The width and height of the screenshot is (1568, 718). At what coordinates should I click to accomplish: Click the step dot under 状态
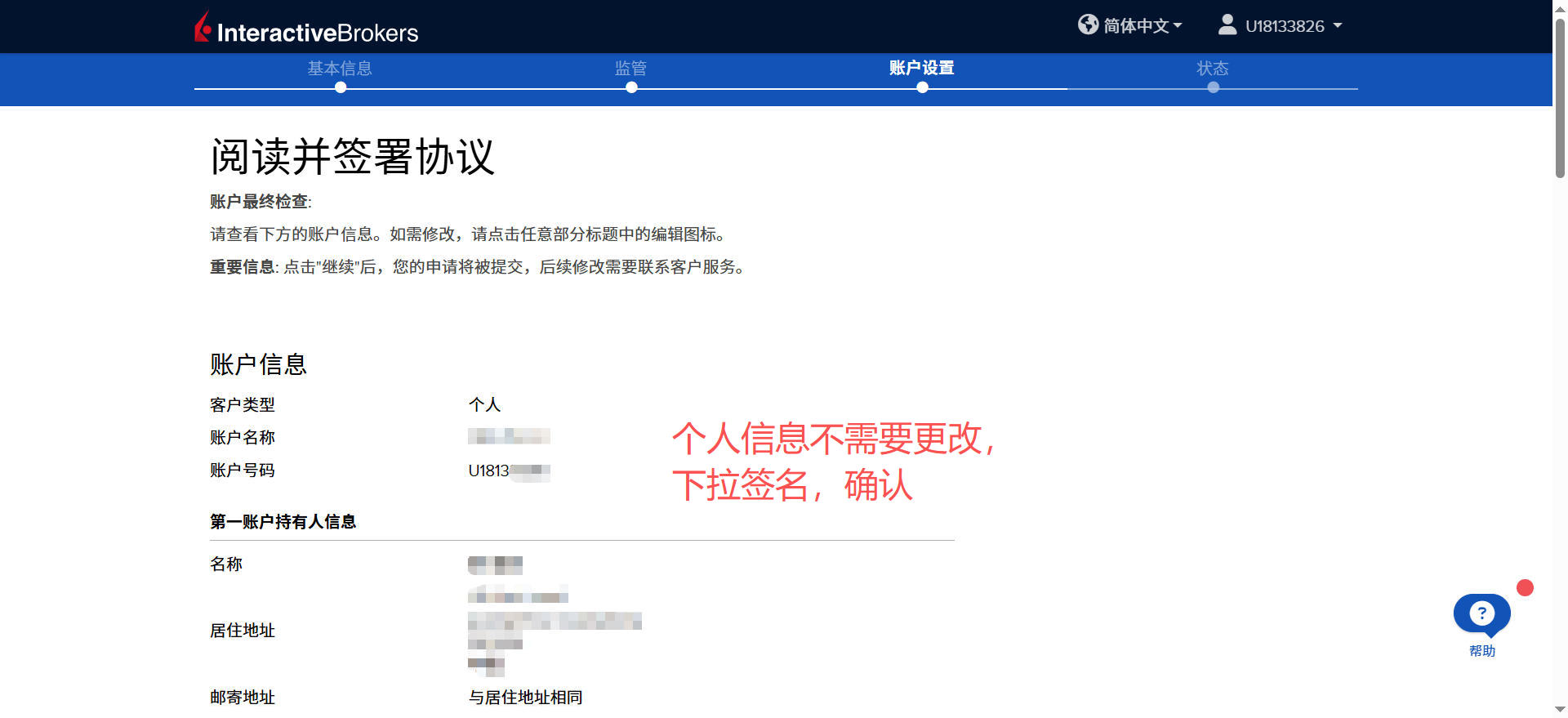click(1213, 87)
